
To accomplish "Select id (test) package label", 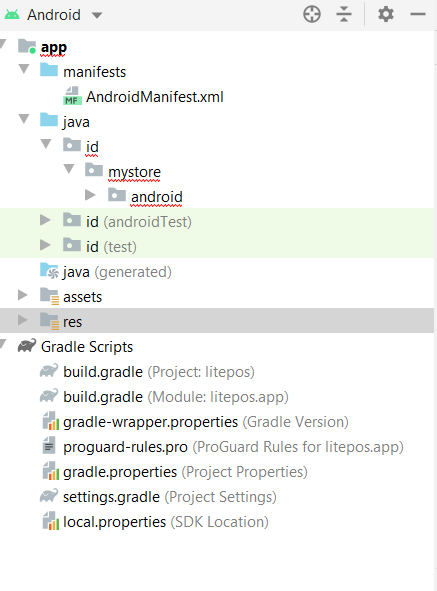I will coord(111,247).
